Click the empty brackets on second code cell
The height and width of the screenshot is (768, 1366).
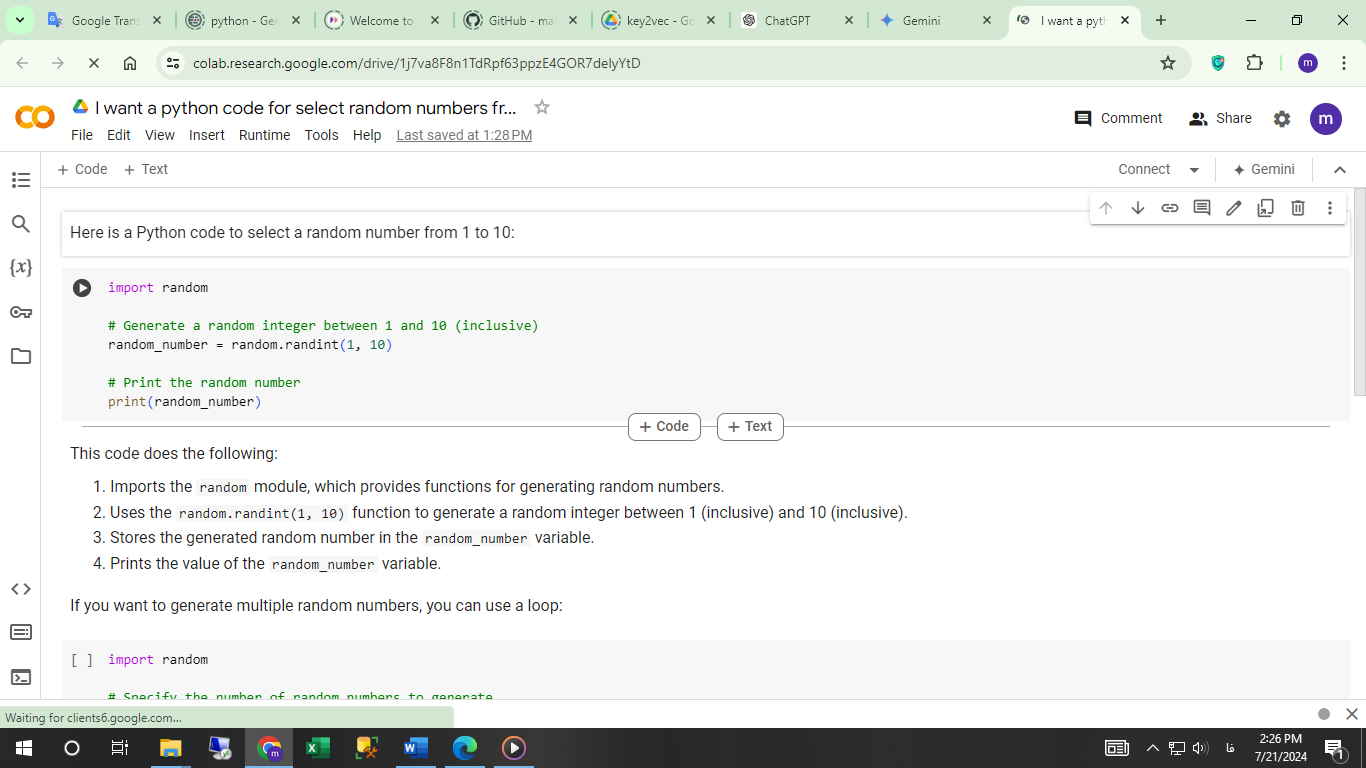[x=82, y=660]
